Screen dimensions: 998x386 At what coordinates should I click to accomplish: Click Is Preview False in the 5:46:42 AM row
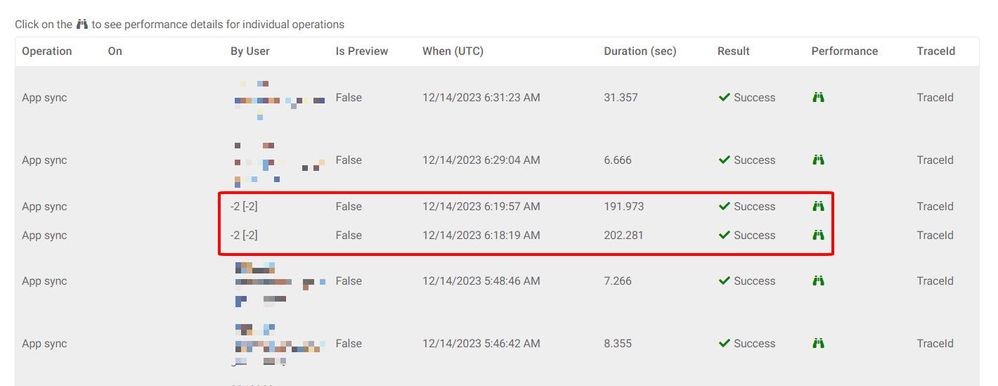(349, 343)
